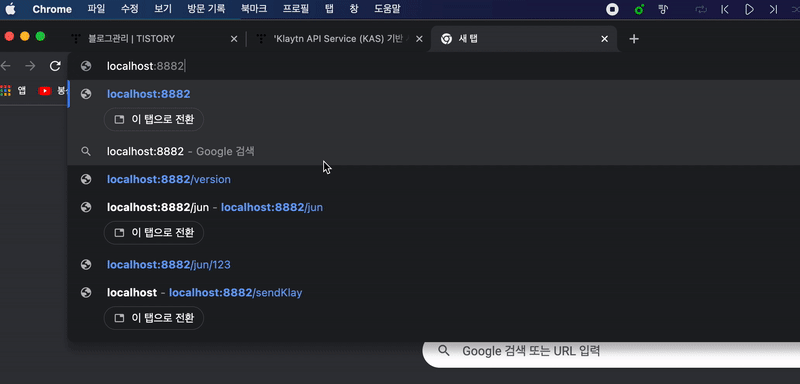This screenshot has width=800, height=384.
Task: Open the 파일 menu
Action: click(96, 9)
